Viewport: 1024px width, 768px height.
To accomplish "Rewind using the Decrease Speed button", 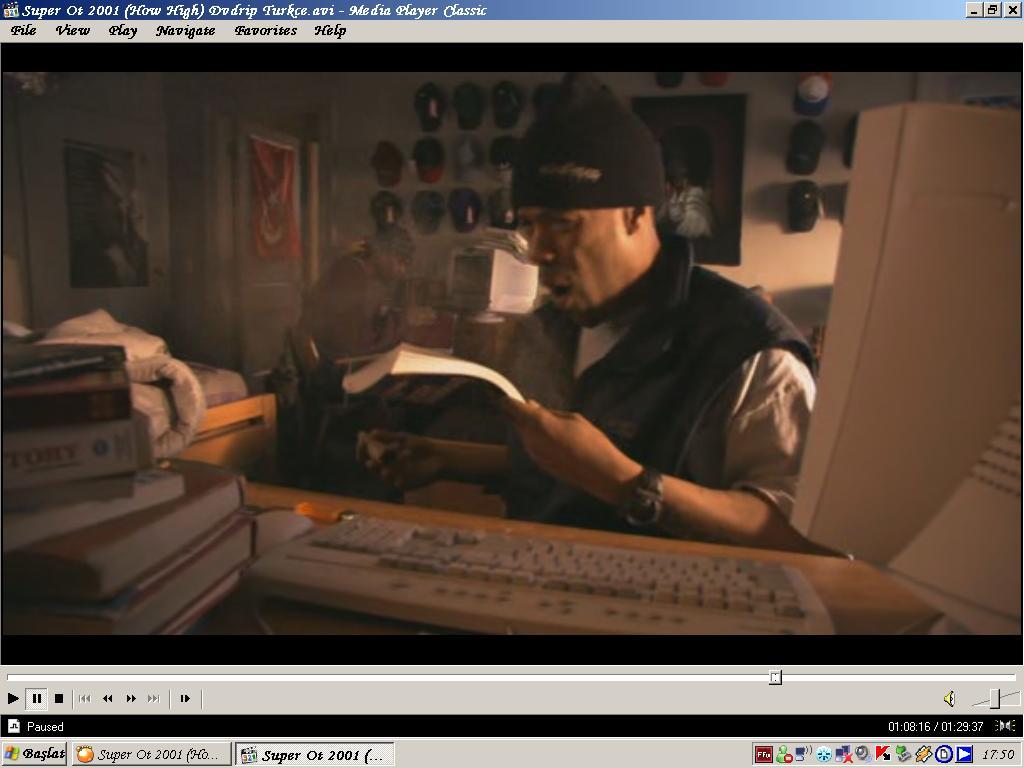I will pyautogui.click(x=108, y=698).
